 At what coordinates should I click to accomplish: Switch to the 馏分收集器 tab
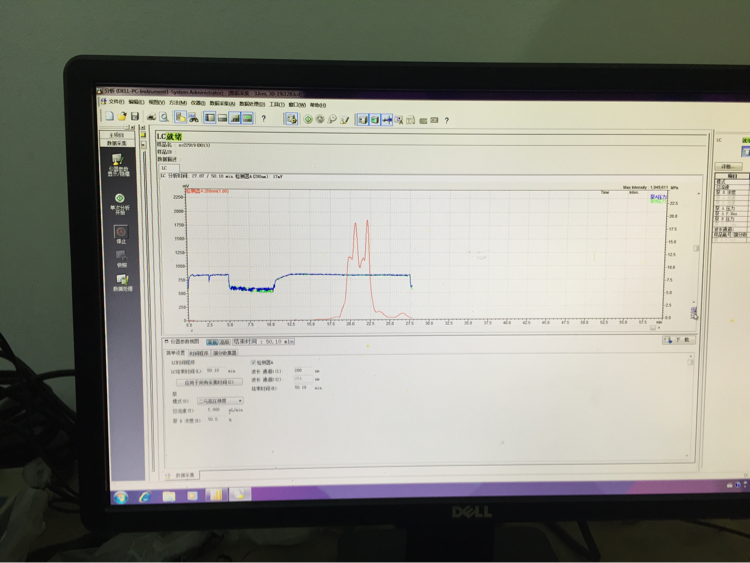[225, 353]
